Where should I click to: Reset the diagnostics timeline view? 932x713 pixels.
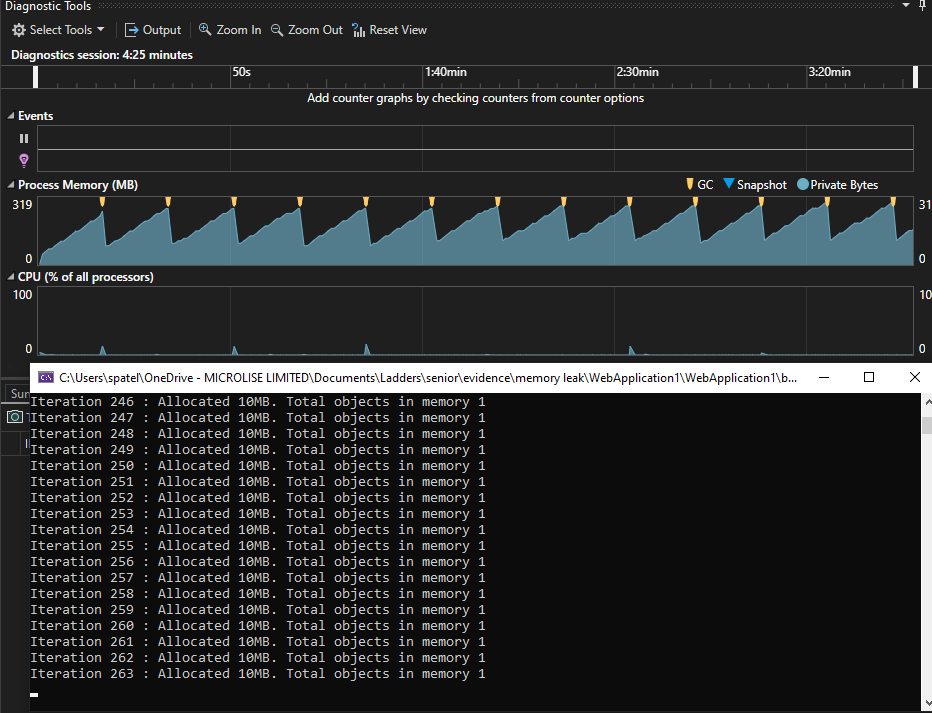(x=389, y=30)
